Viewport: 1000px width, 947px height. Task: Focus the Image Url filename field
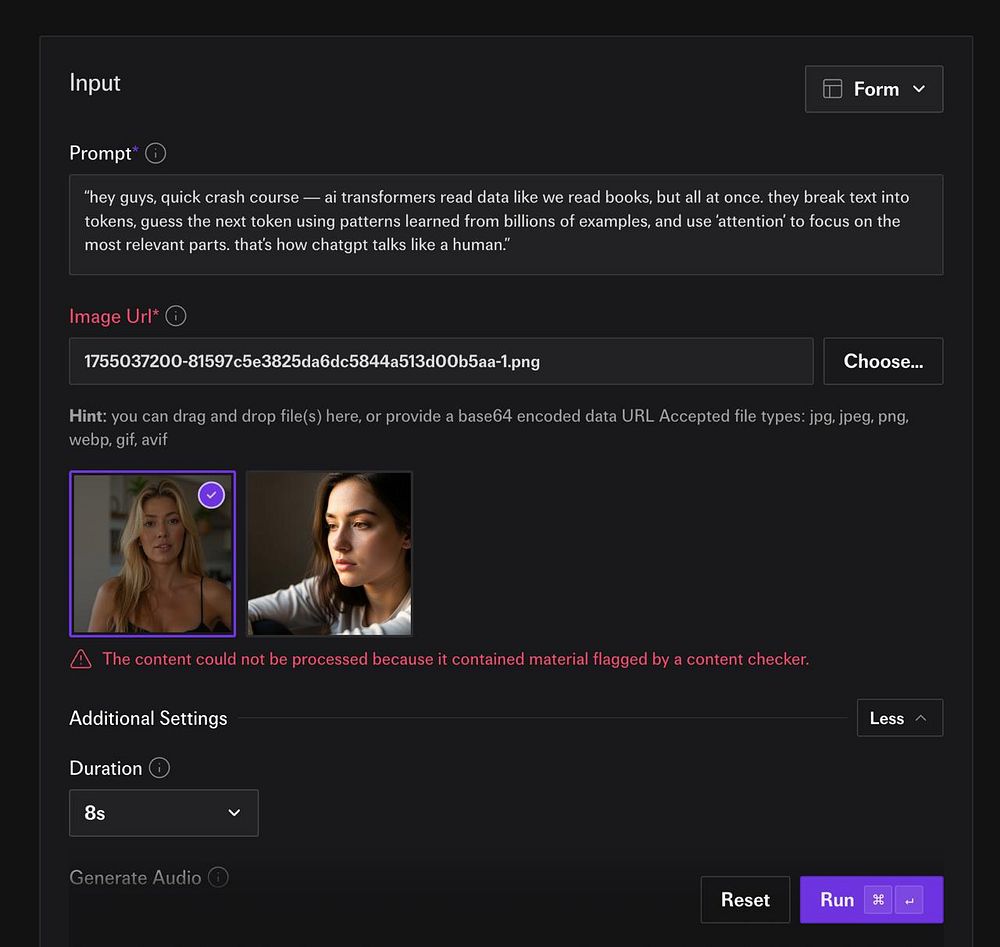click(441, 361)
